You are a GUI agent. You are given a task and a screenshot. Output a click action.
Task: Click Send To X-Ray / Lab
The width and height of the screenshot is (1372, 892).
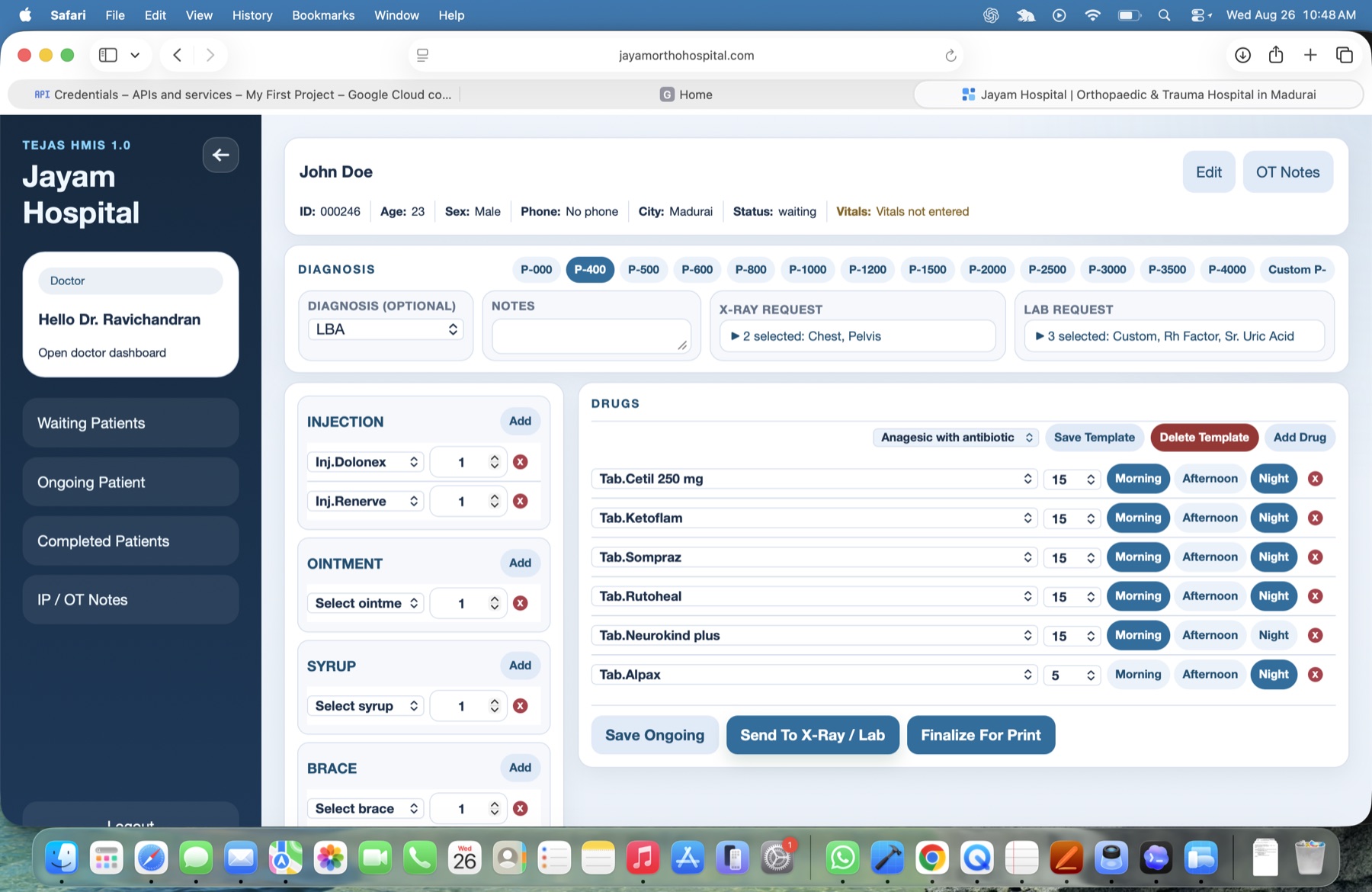tap(813, 735)
